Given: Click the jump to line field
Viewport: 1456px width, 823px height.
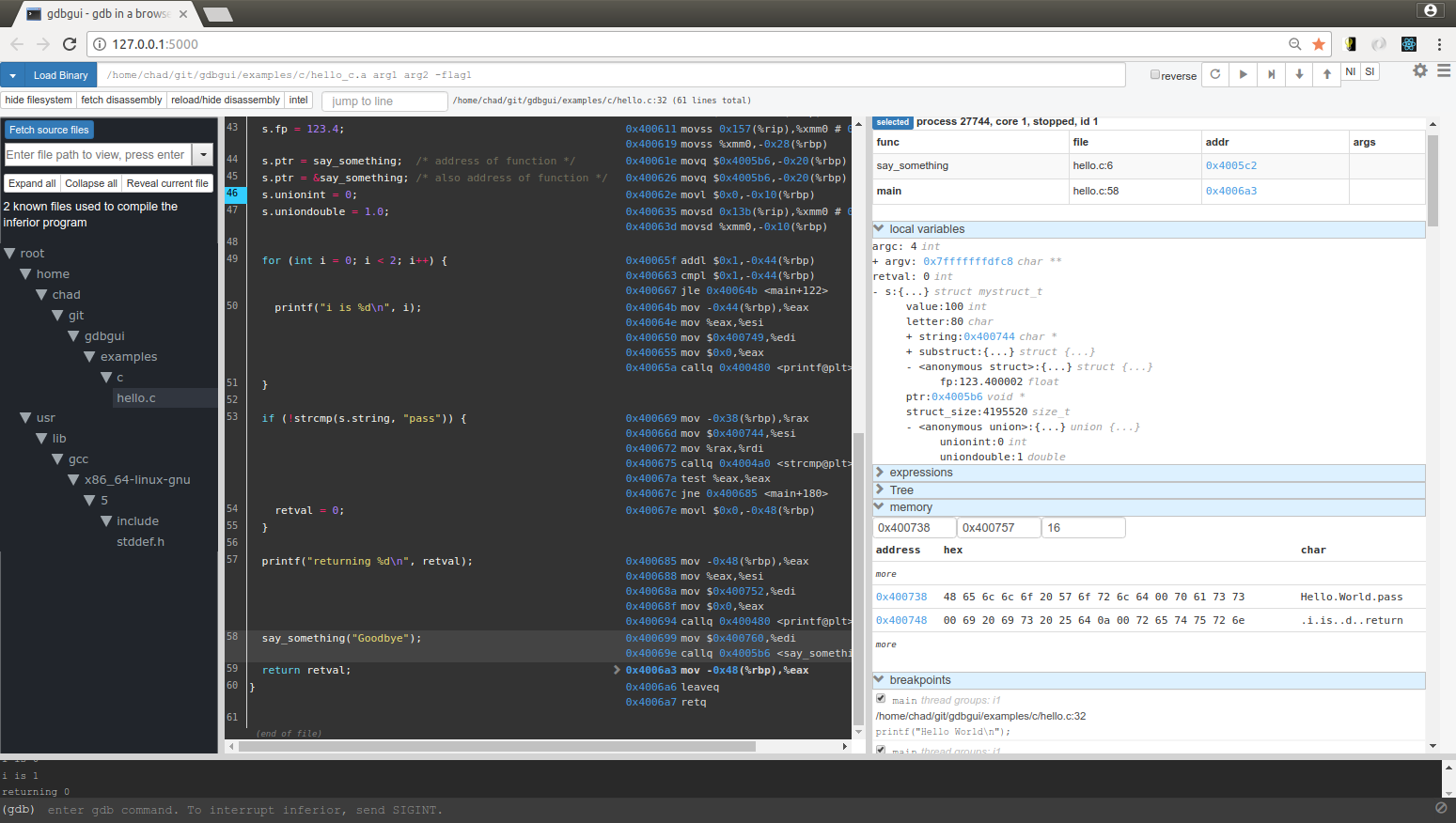Looking at the screenshot, I should [x=384, y=101].
